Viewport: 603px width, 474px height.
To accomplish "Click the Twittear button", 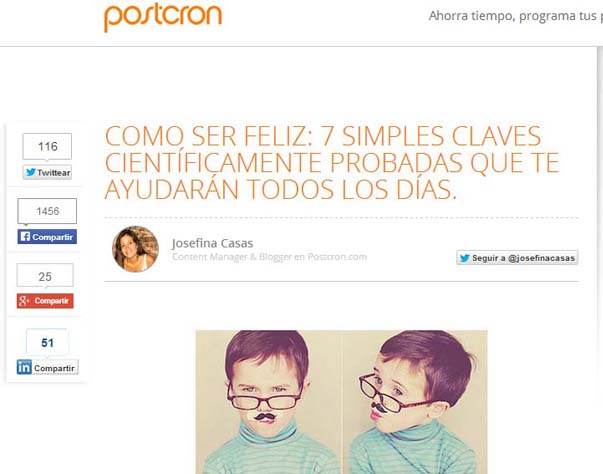I will click(x=47, y=172).
